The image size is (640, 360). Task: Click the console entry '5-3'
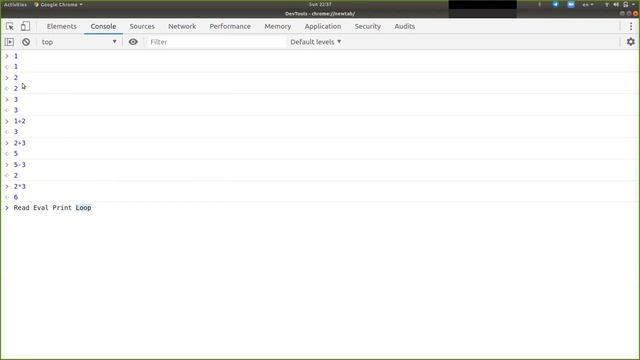click(20, 164)
